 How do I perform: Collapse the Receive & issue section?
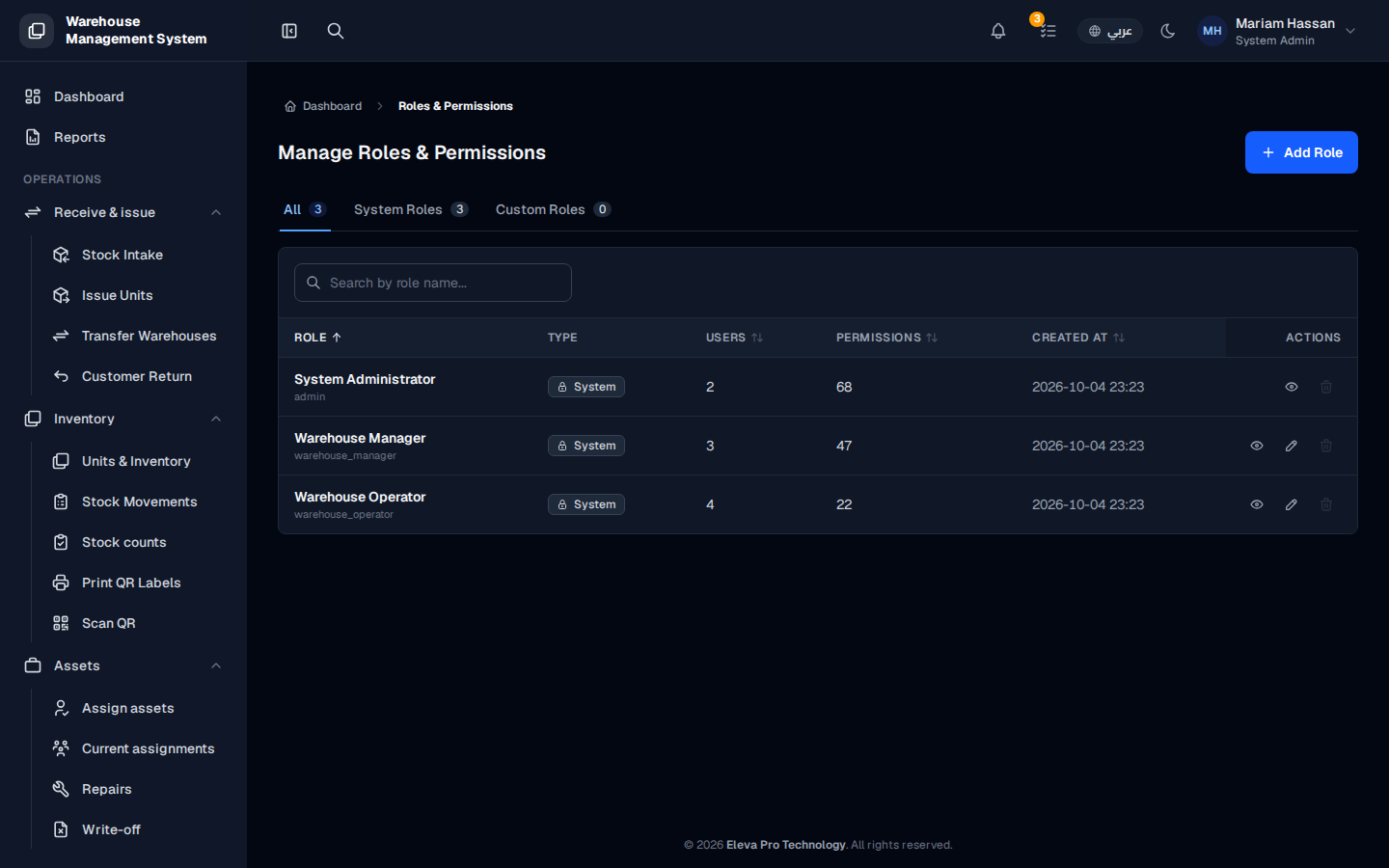123,212
